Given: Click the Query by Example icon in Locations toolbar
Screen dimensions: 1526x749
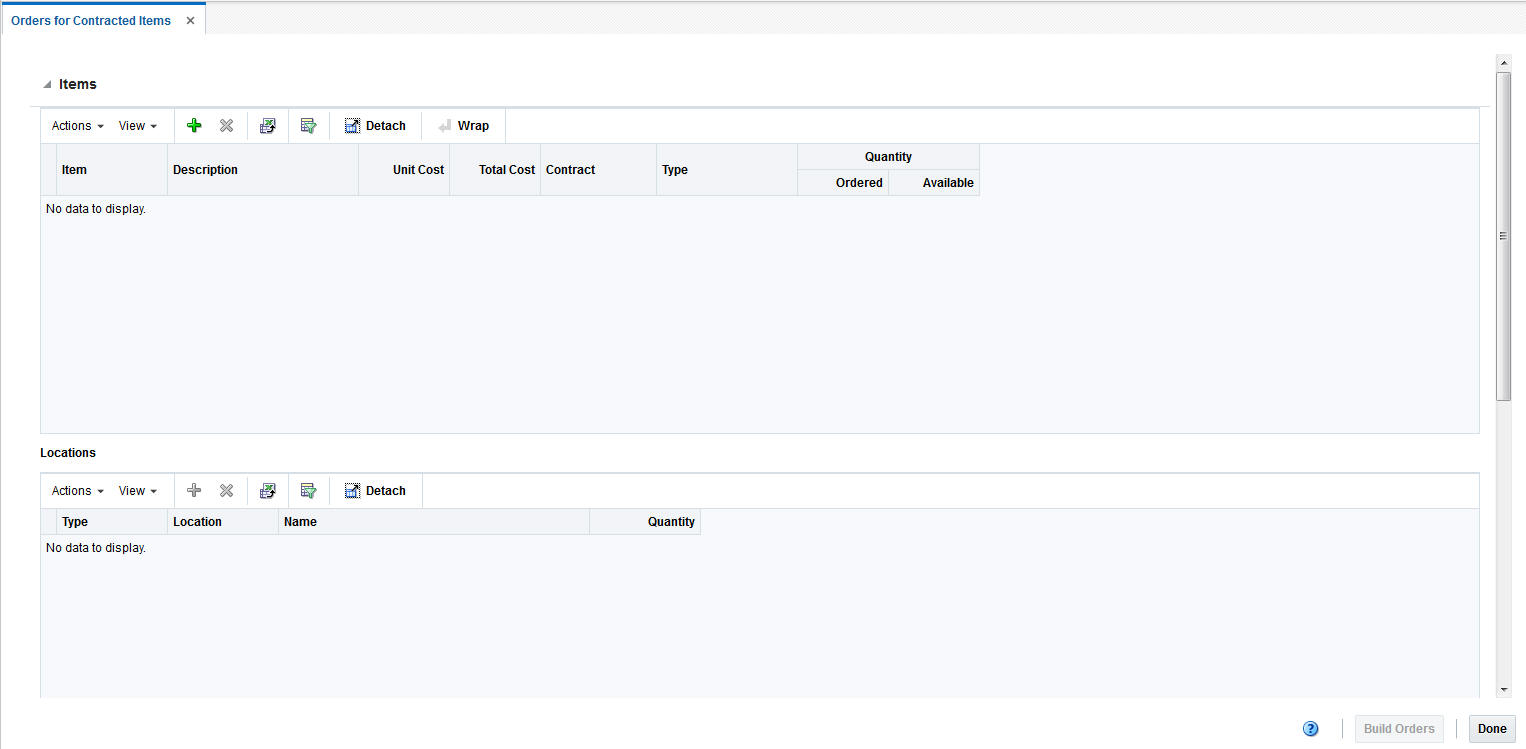Looking at the screenshot, I should tap(308, 490).
